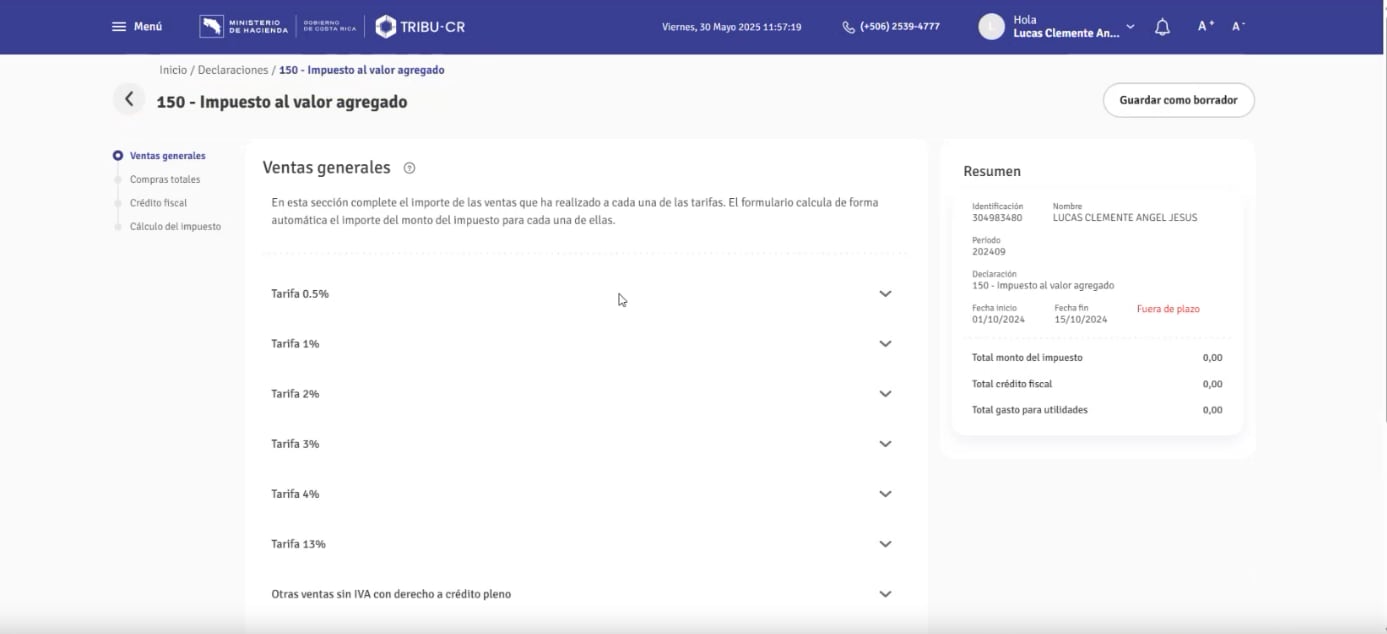Viewport: 1387px width, 634px height.
Task: Open the Ventas generales help icon
Action: tap(408, 168)
